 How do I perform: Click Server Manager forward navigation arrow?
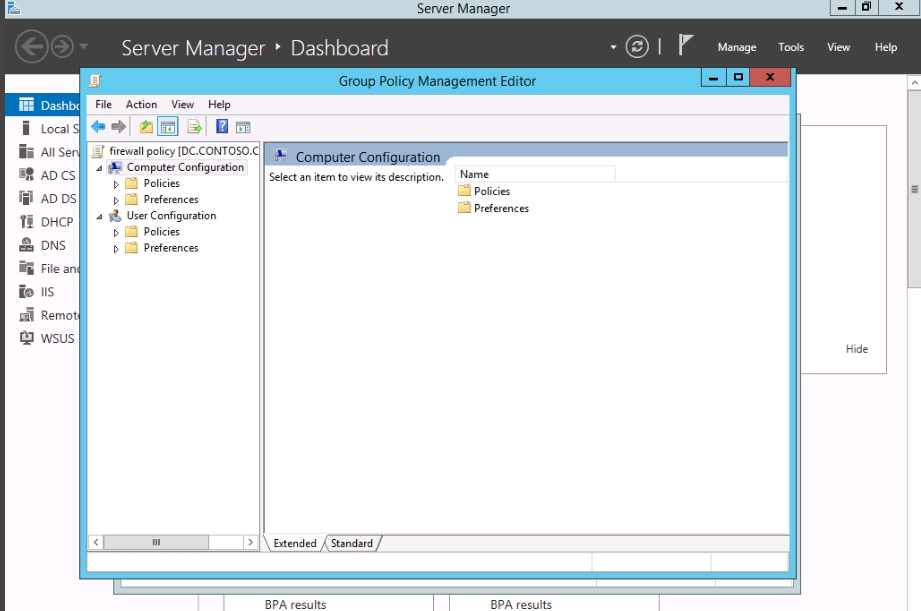click(62, 46)
